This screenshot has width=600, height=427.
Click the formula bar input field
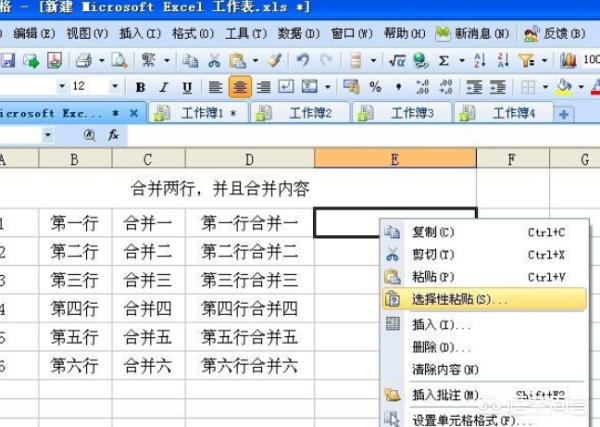tap(364, 135)
